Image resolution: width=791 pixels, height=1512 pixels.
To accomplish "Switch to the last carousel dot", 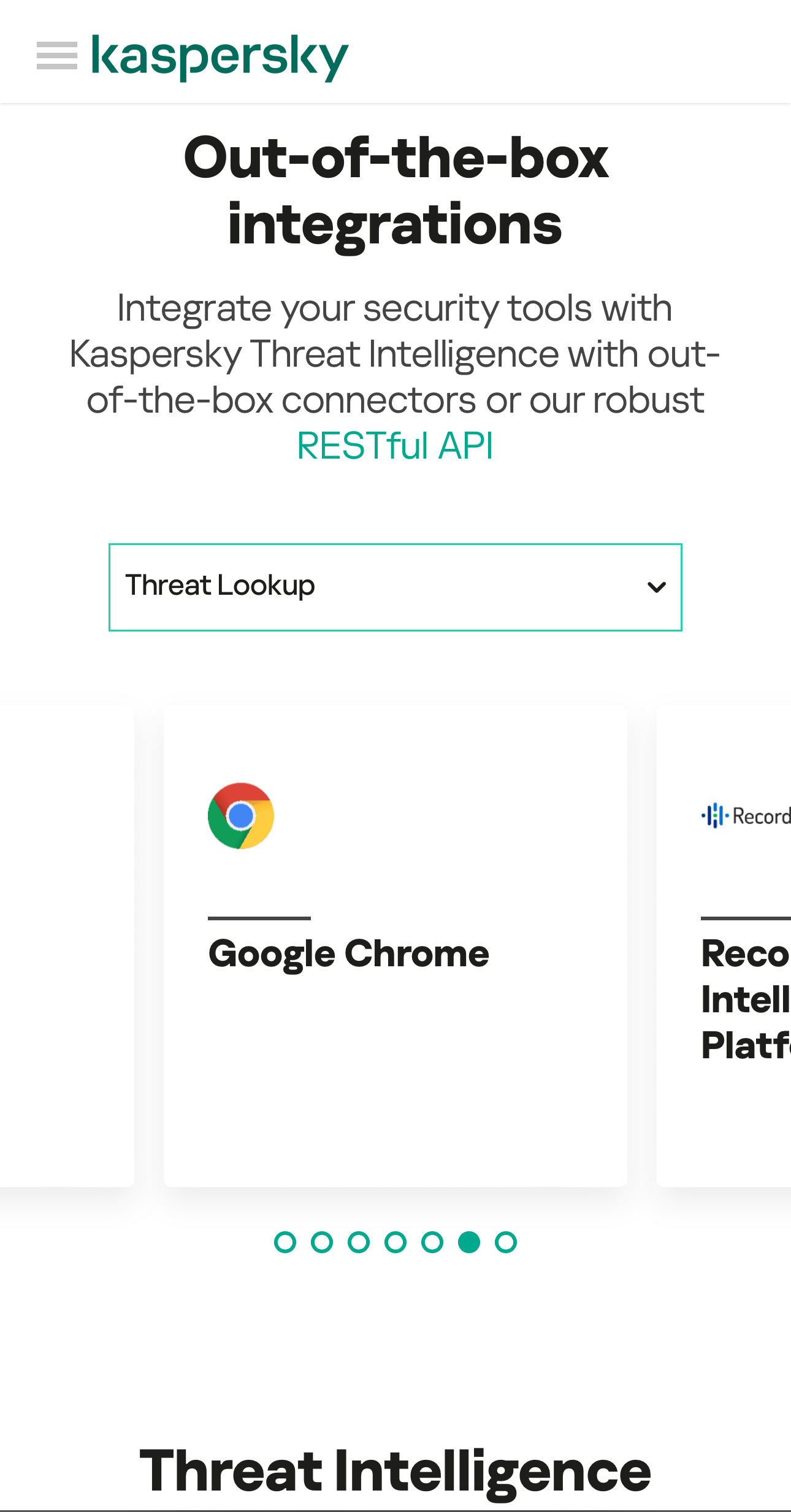I will point(506,1242).
